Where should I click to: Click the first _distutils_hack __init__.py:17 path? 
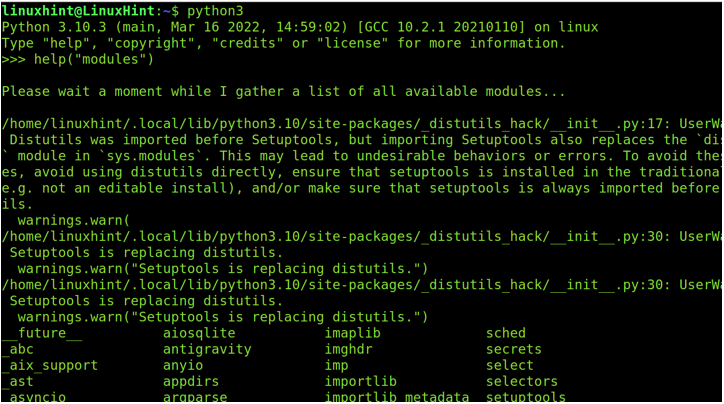(x=336, y=124)
